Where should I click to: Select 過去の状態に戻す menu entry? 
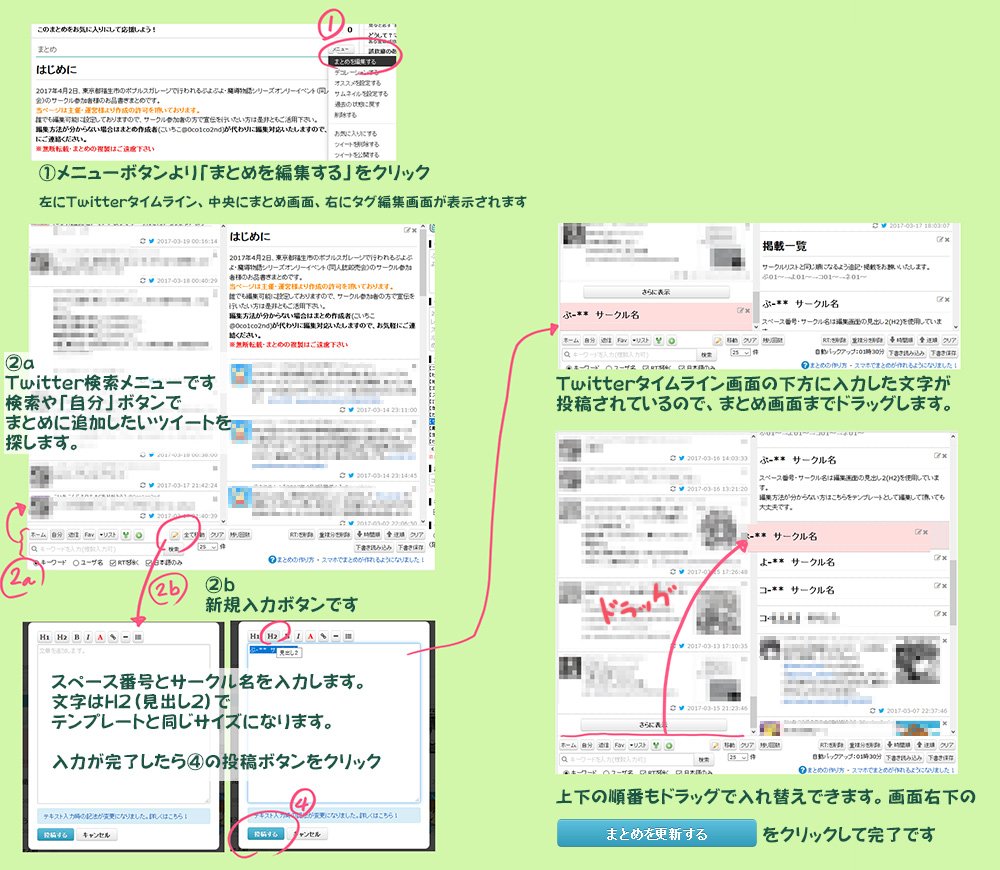(x=357, y=105)
